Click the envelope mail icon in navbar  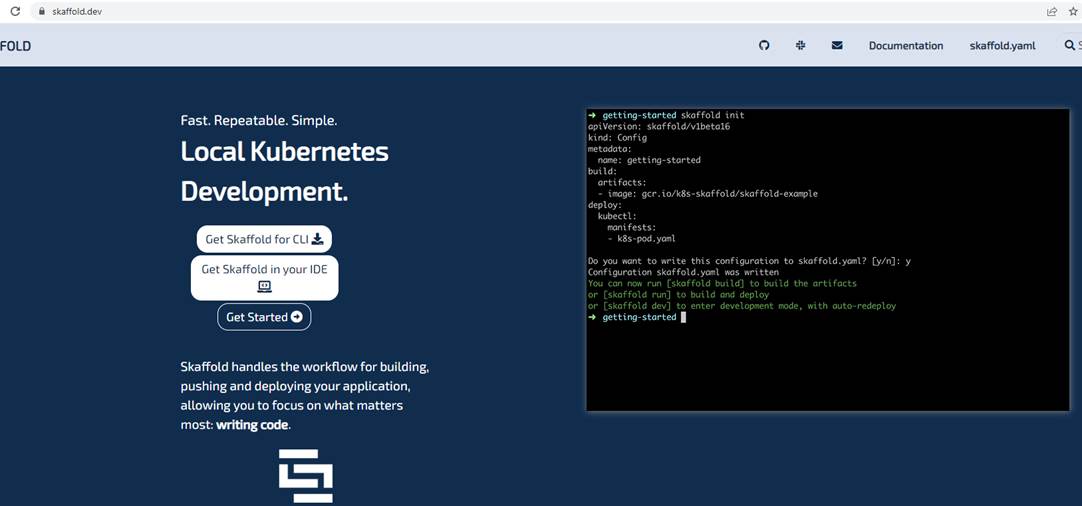point(837,45)
